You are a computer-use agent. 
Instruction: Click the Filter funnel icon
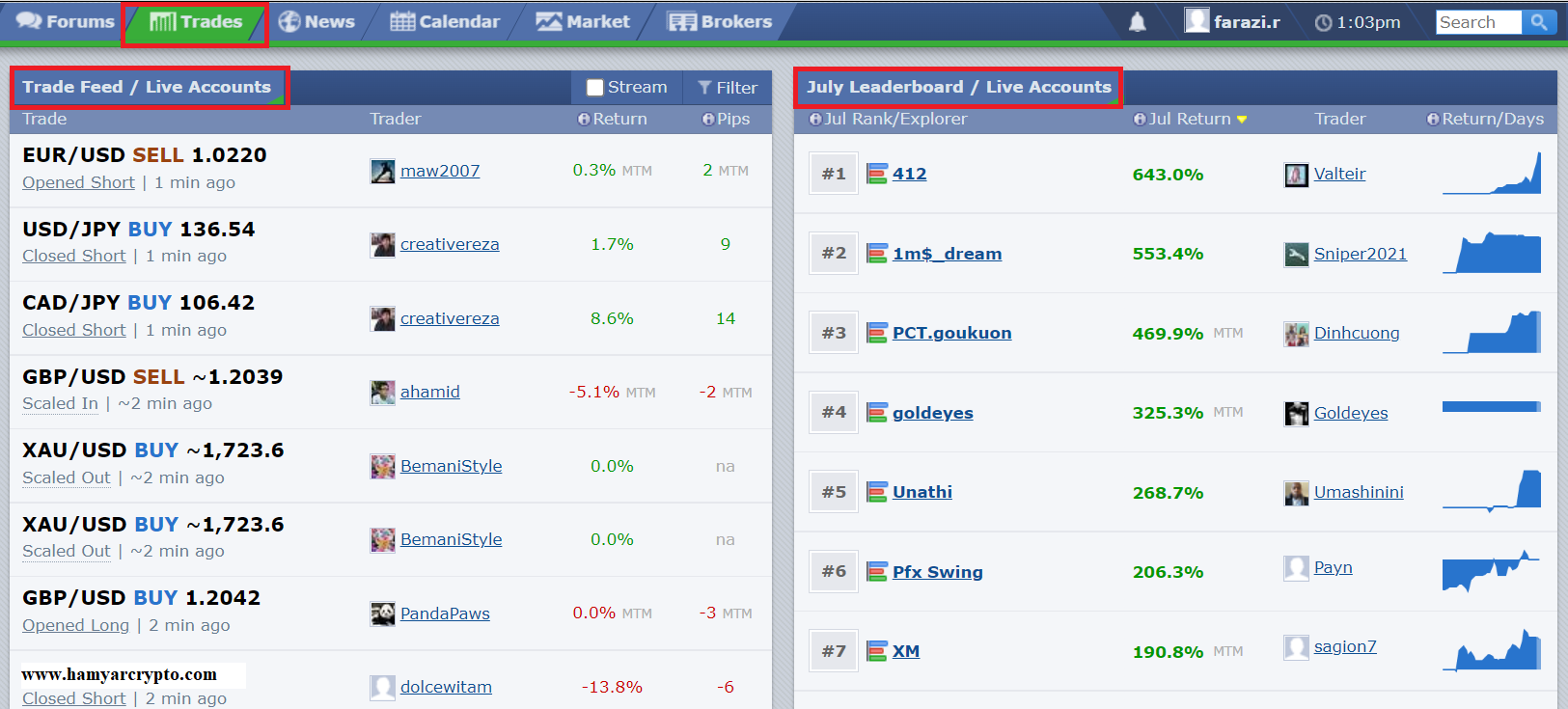pos(704,88)
